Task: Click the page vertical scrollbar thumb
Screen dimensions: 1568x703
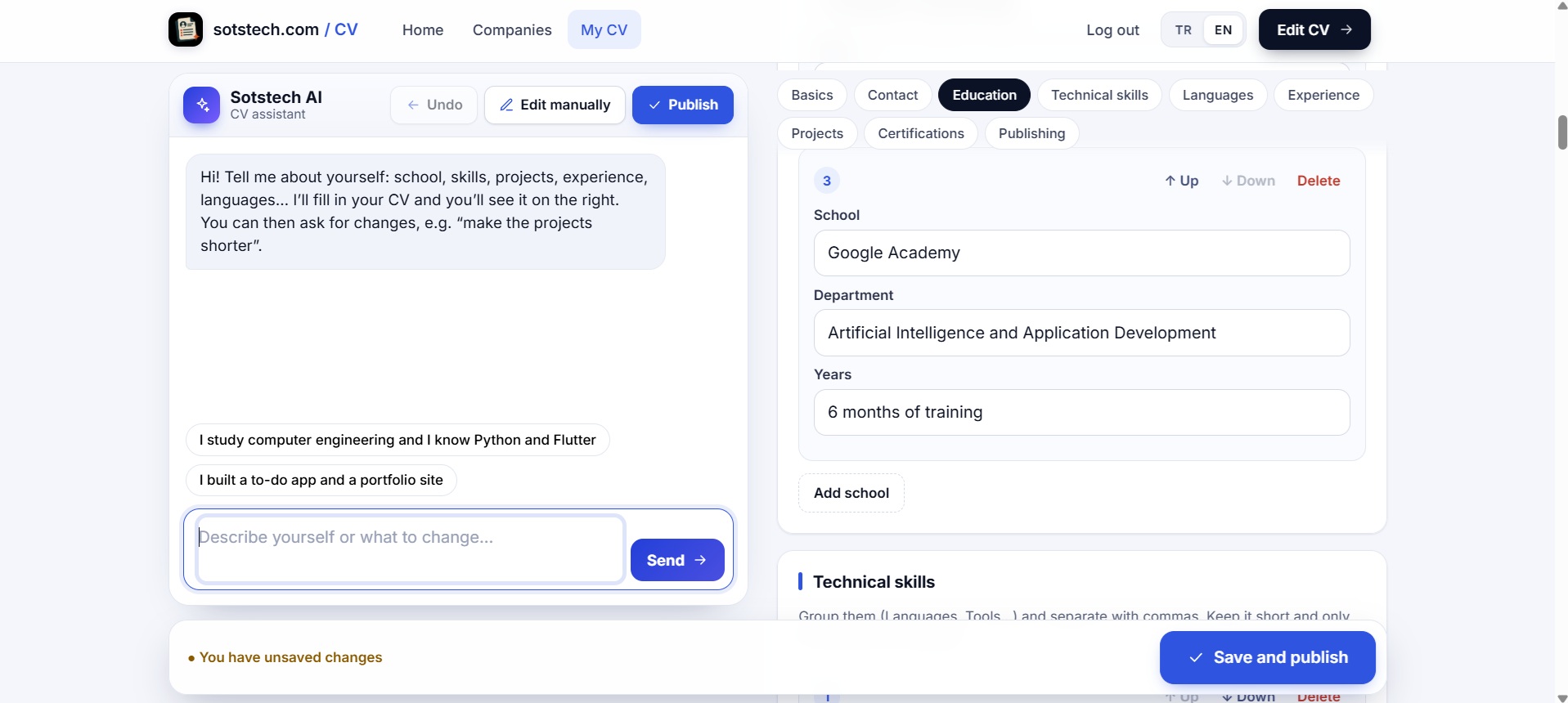Action: [x=1562, y=132]
